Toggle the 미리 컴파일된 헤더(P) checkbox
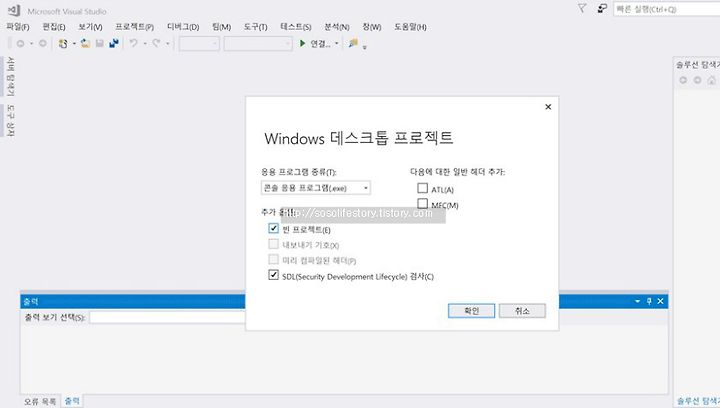The image size is (720, 408). 274,259
